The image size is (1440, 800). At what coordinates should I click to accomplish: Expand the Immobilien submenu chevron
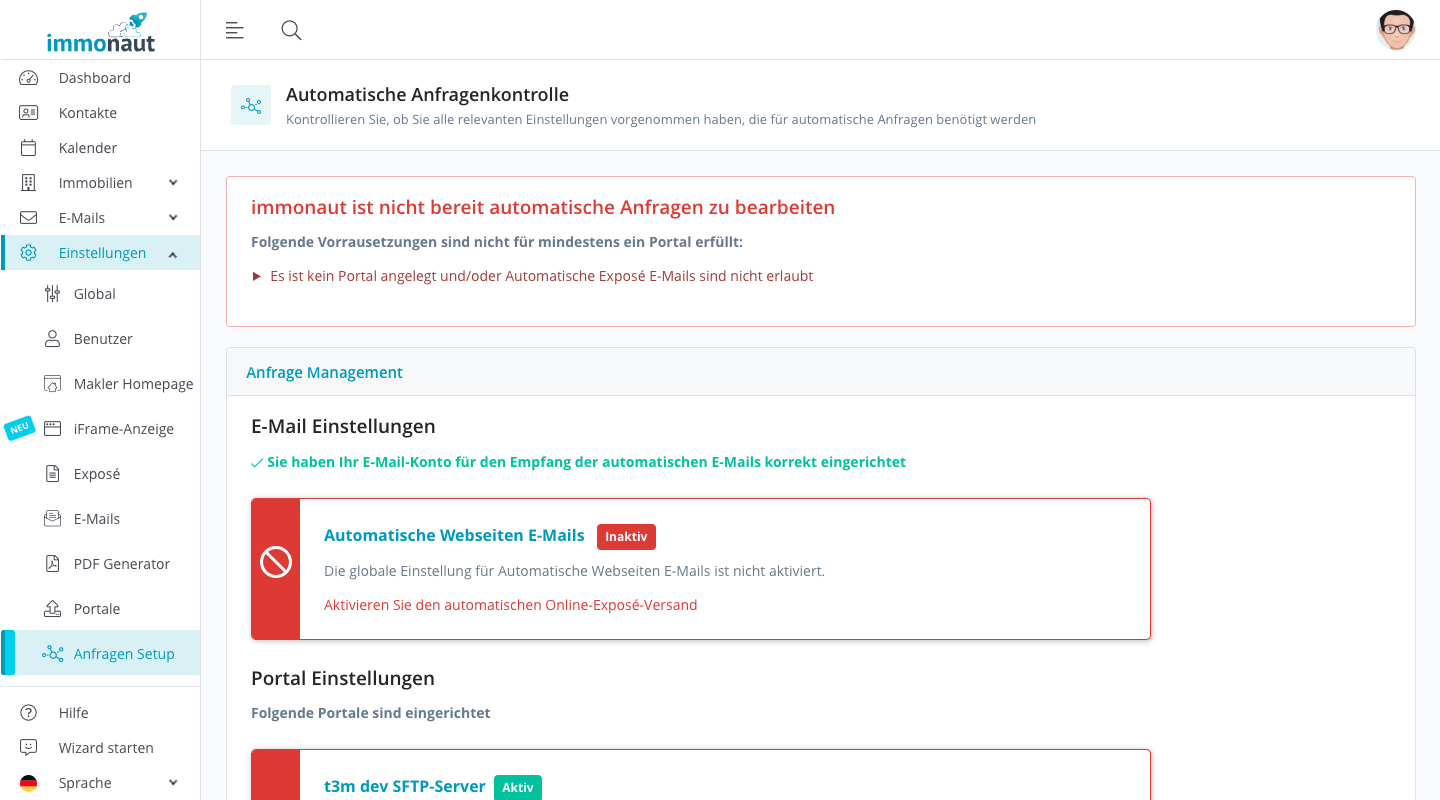(x=173, y=183)
